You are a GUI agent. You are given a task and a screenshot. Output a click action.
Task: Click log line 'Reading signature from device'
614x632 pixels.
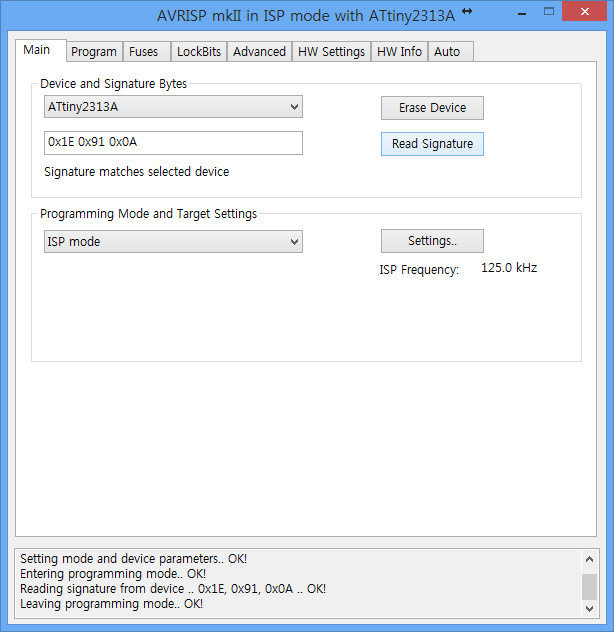click(x=173, y=589)
